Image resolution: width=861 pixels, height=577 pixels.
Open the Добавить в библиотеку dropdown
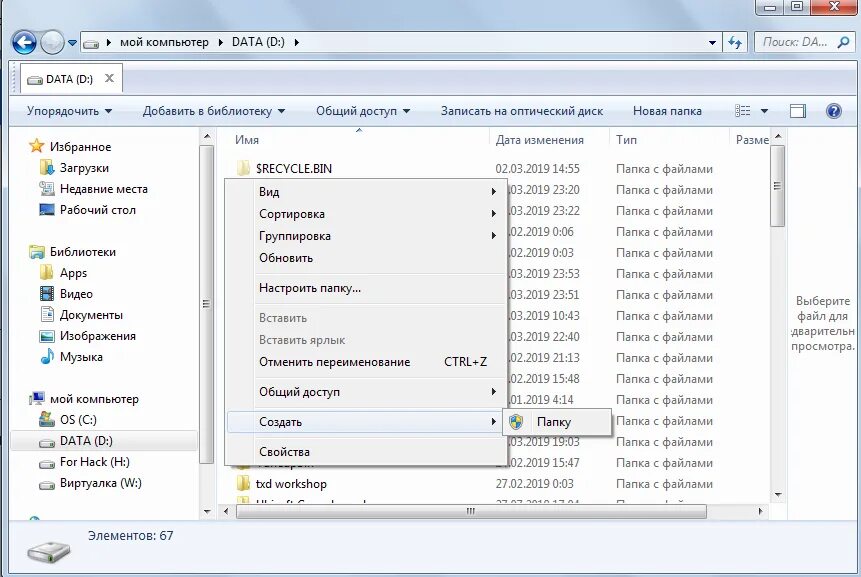[214, 111]
